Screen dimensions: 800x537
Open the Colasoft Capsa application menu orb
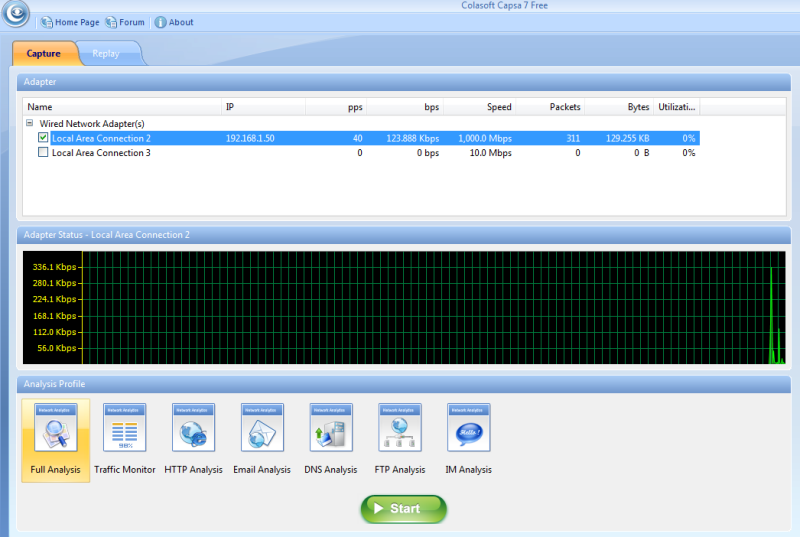click(16, 13)
